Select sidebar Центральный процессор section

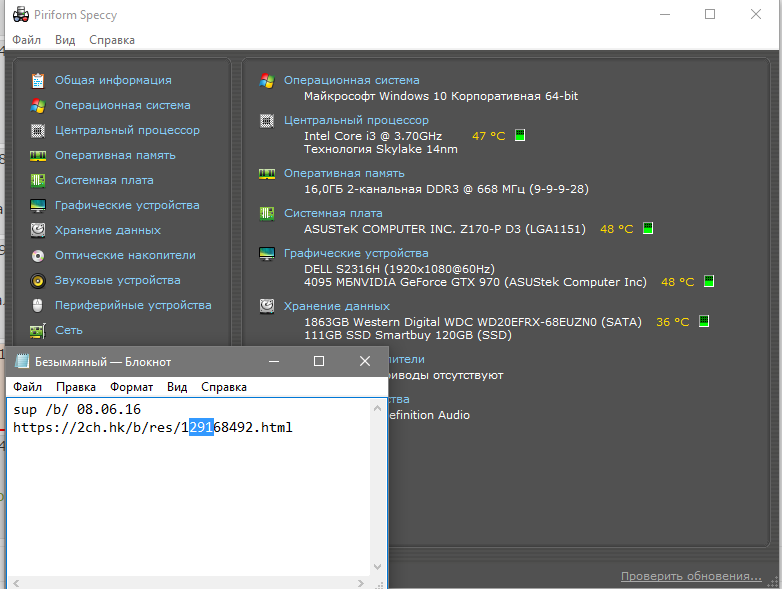[x=127, y=130]
